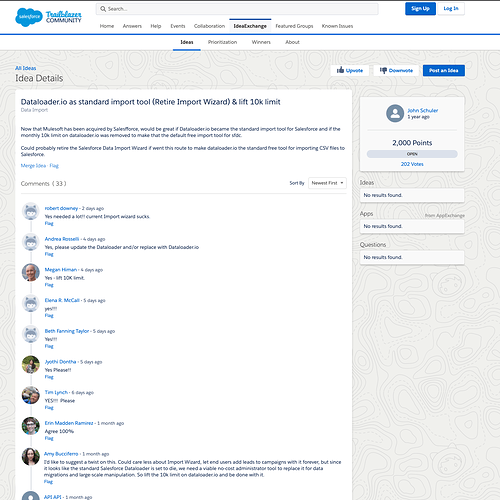Click the Downvote button

[x=396, y=70]
